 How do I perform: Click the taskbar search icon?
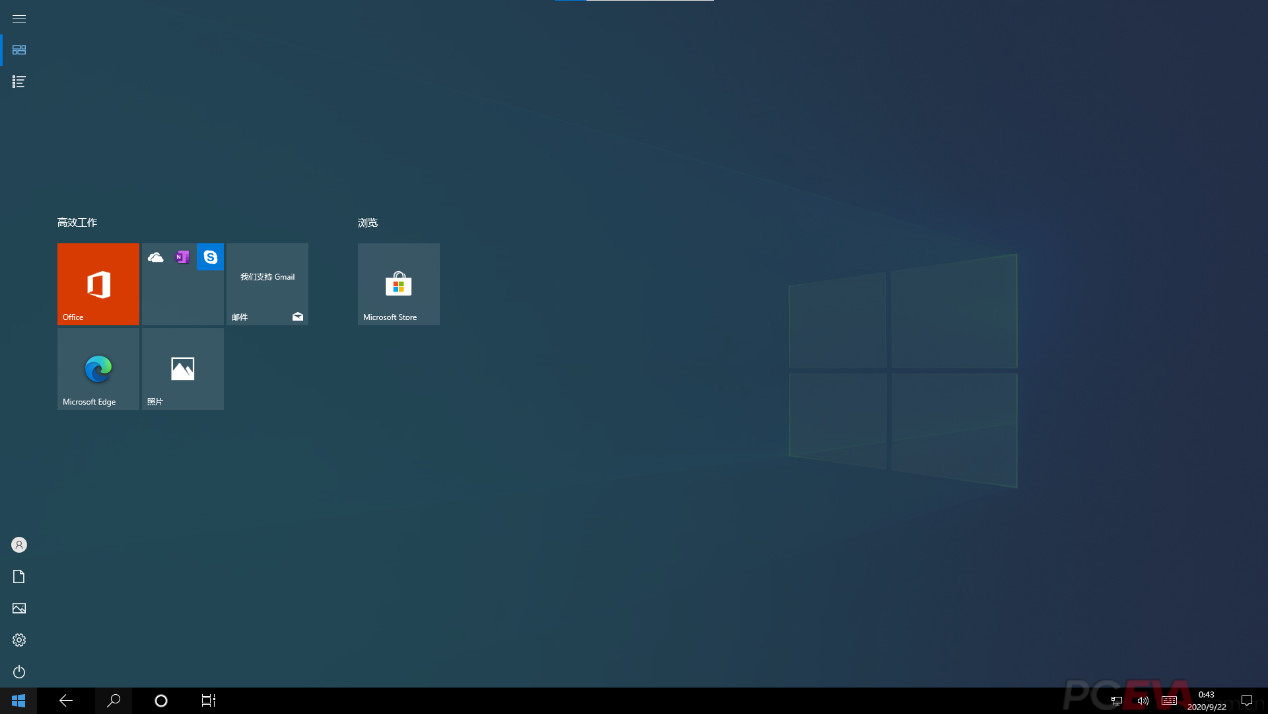pyautogui.click(x=113, y=700)
